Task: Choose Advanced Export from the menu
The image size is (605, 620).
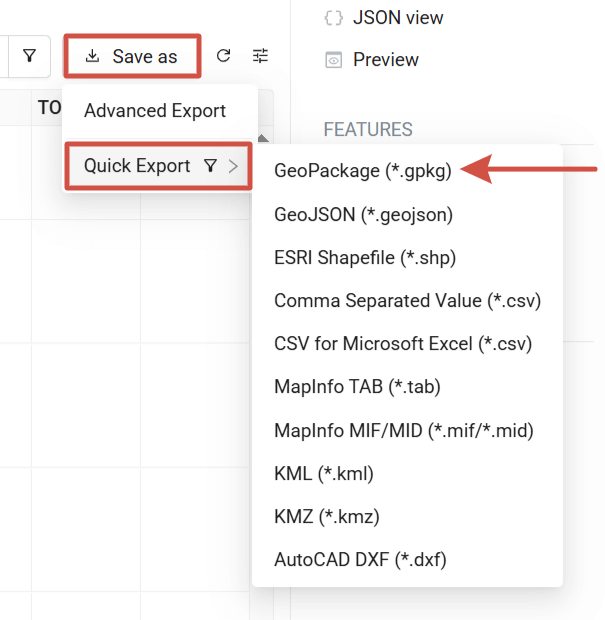Action: [155, 111]
